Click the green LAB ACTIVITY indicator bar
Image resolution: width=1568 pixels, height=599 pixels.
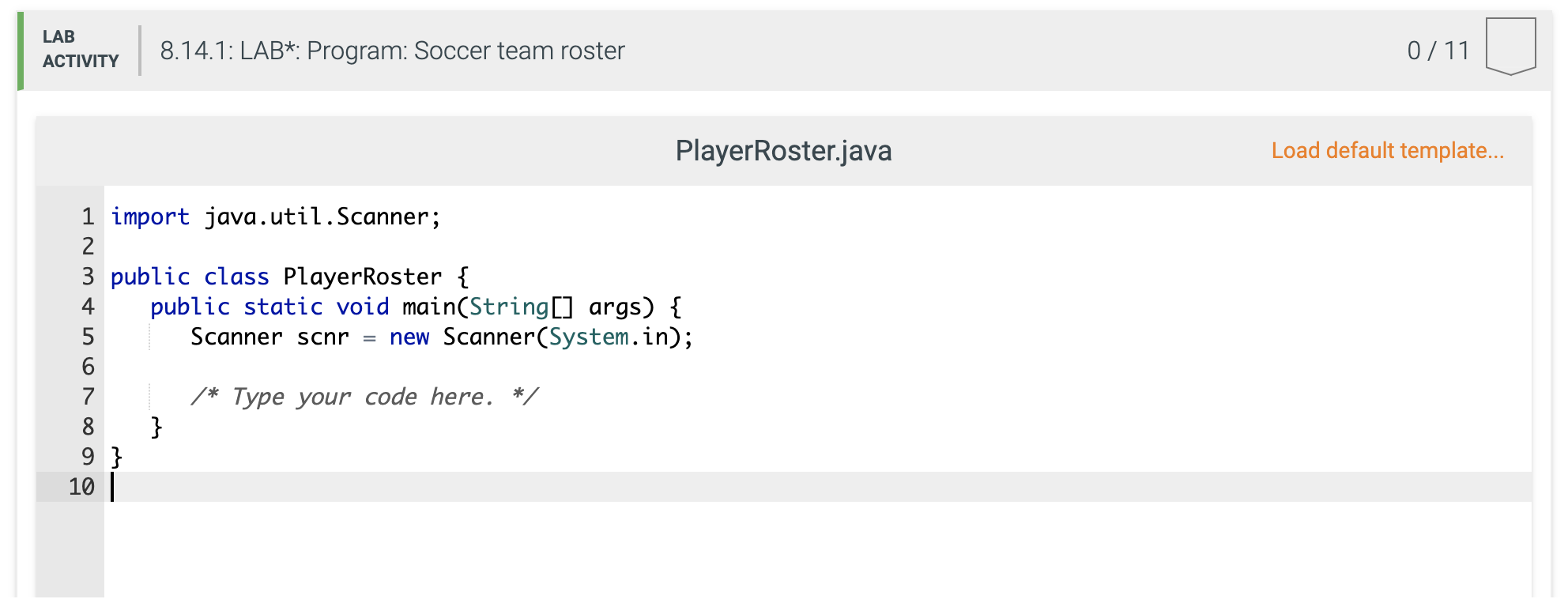pos(20,51)
